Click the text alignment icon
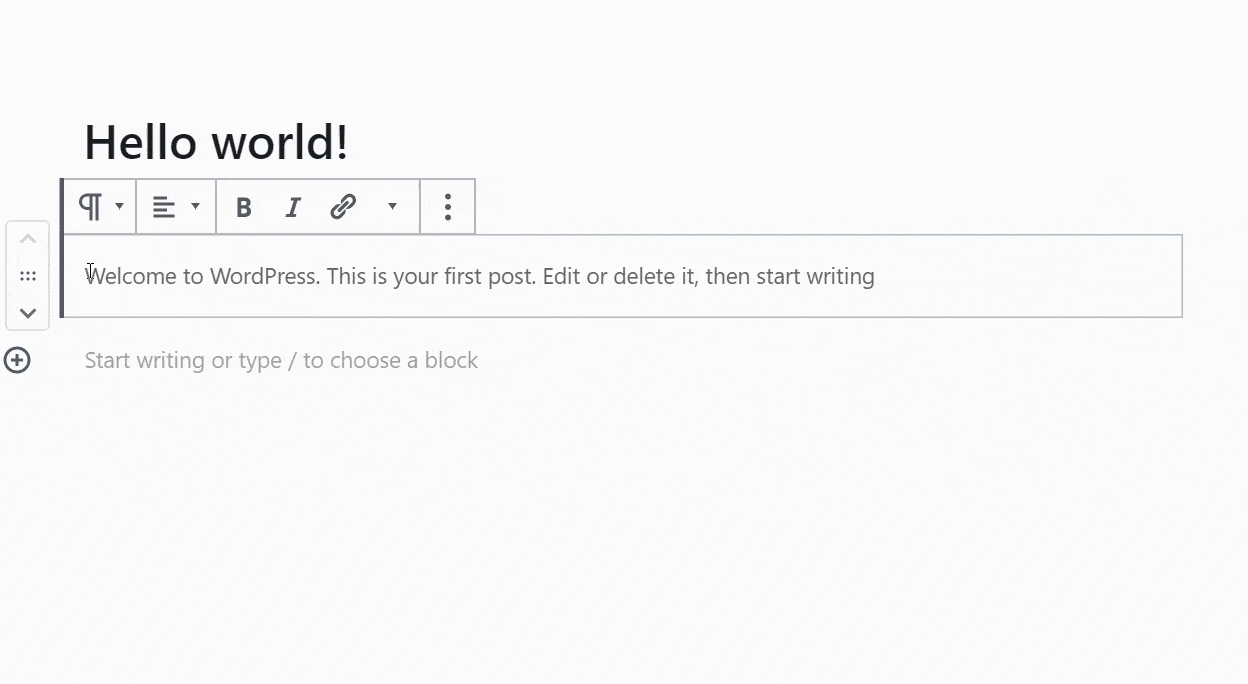The width and height of the screenshot is (1248, 684). (x=164, y=207)
